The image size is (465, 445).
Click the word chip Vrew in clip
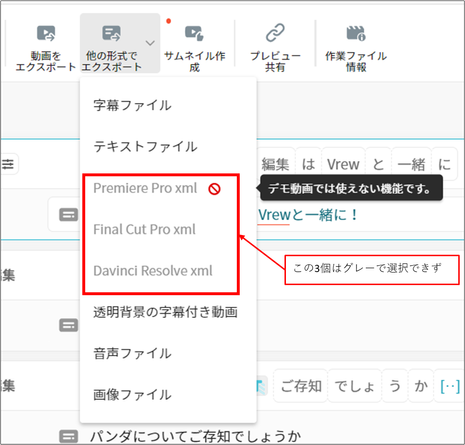[x=343, y=164]
